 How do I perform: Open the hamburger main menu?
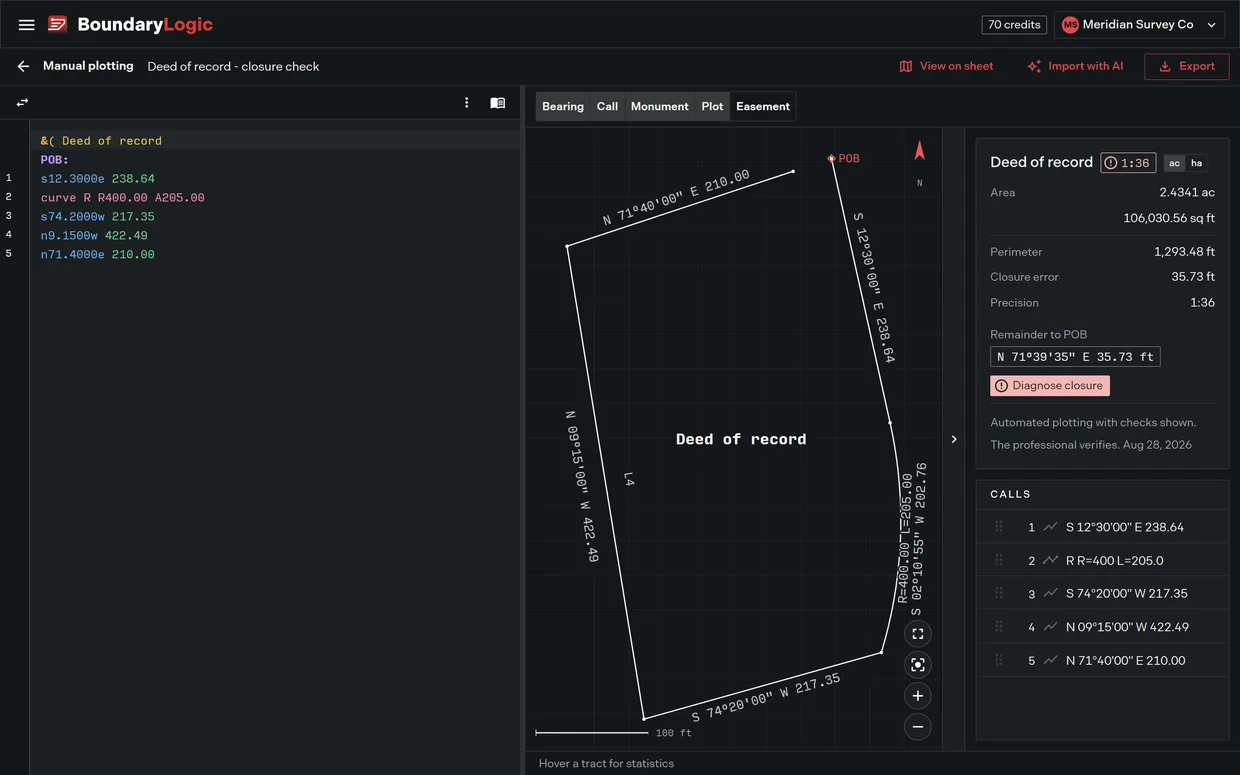click(27, 25)
